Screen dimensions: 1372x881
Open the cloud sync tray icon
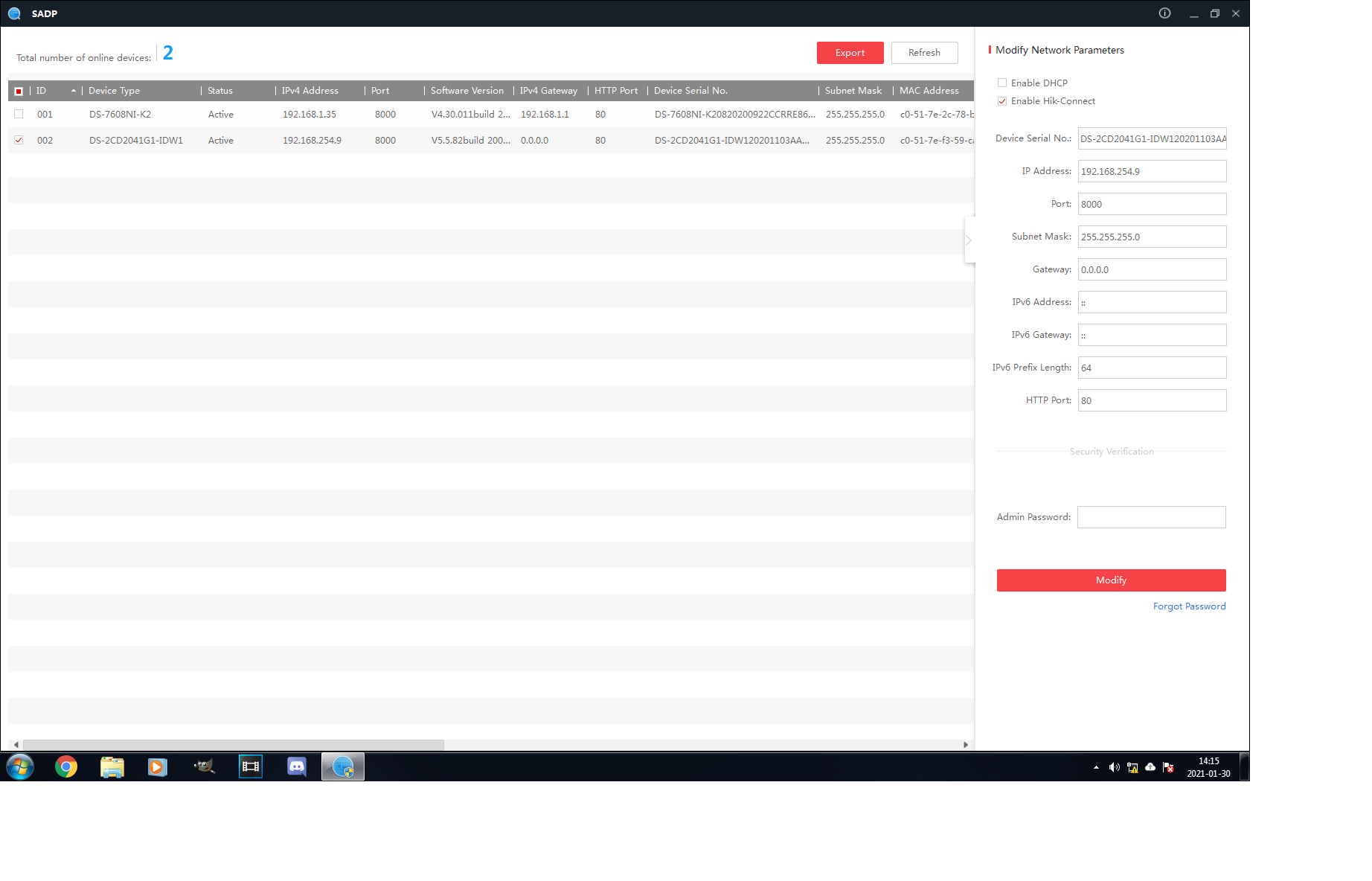point(1150,767)
